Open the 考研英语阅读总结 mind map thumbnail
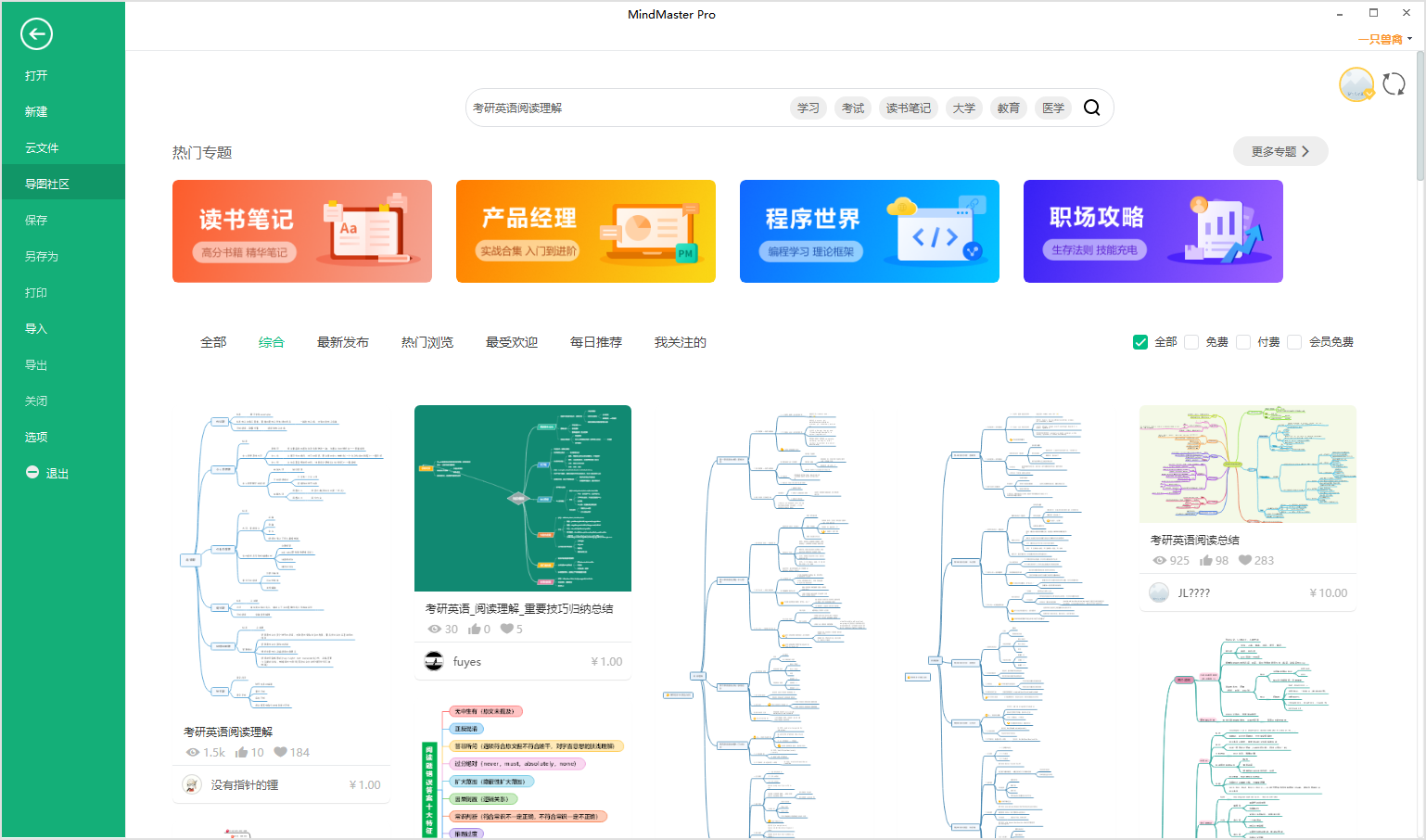 point(1247,464)
